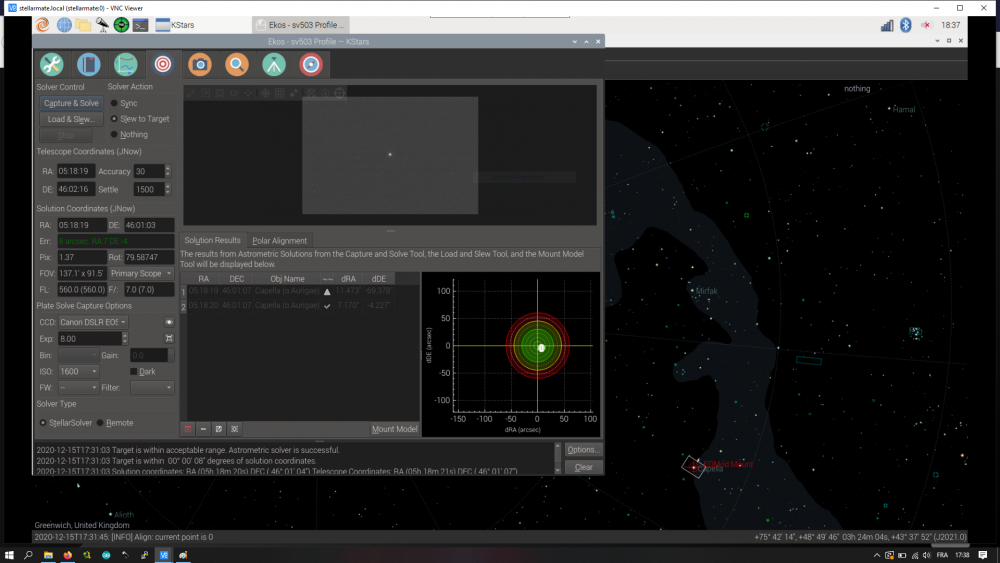Click the log panel vertical scrollbar
This screenshot has width=1000, height=563.
[x=557, y=458]
